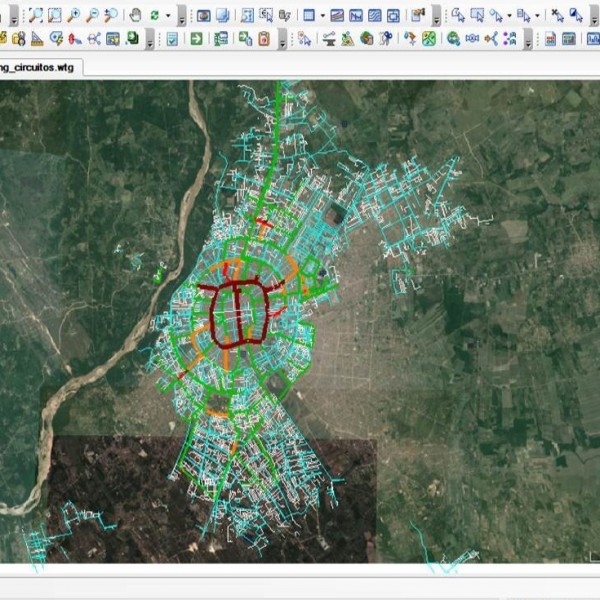This screenshot has width=600, height=600.
Task: Click the Zoom In magnifier with plus
Action: pyautogui.click(x=73, y=15)
